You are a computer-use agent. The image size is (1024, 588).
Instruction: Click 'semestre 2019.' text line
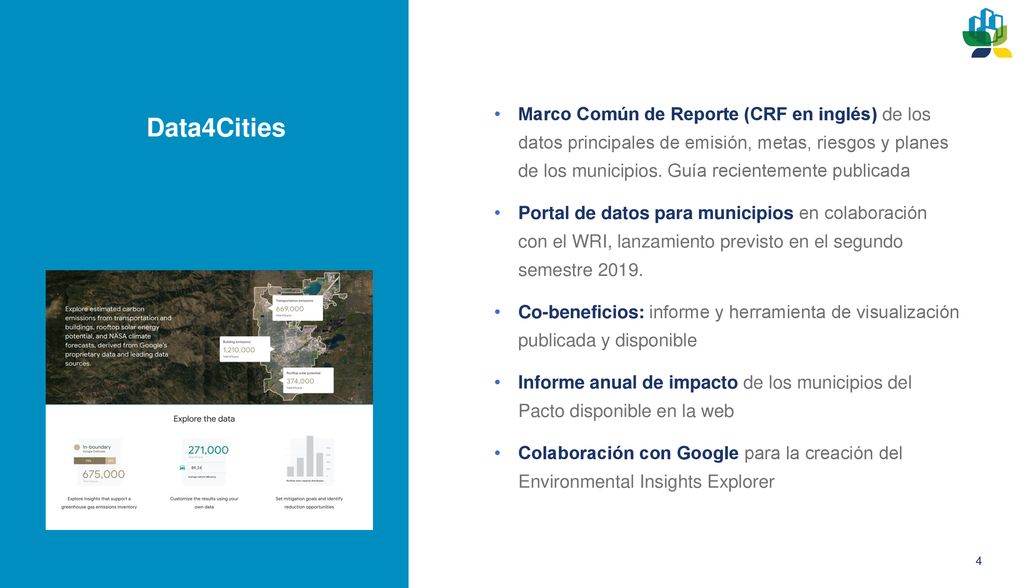tap(580, 270)
